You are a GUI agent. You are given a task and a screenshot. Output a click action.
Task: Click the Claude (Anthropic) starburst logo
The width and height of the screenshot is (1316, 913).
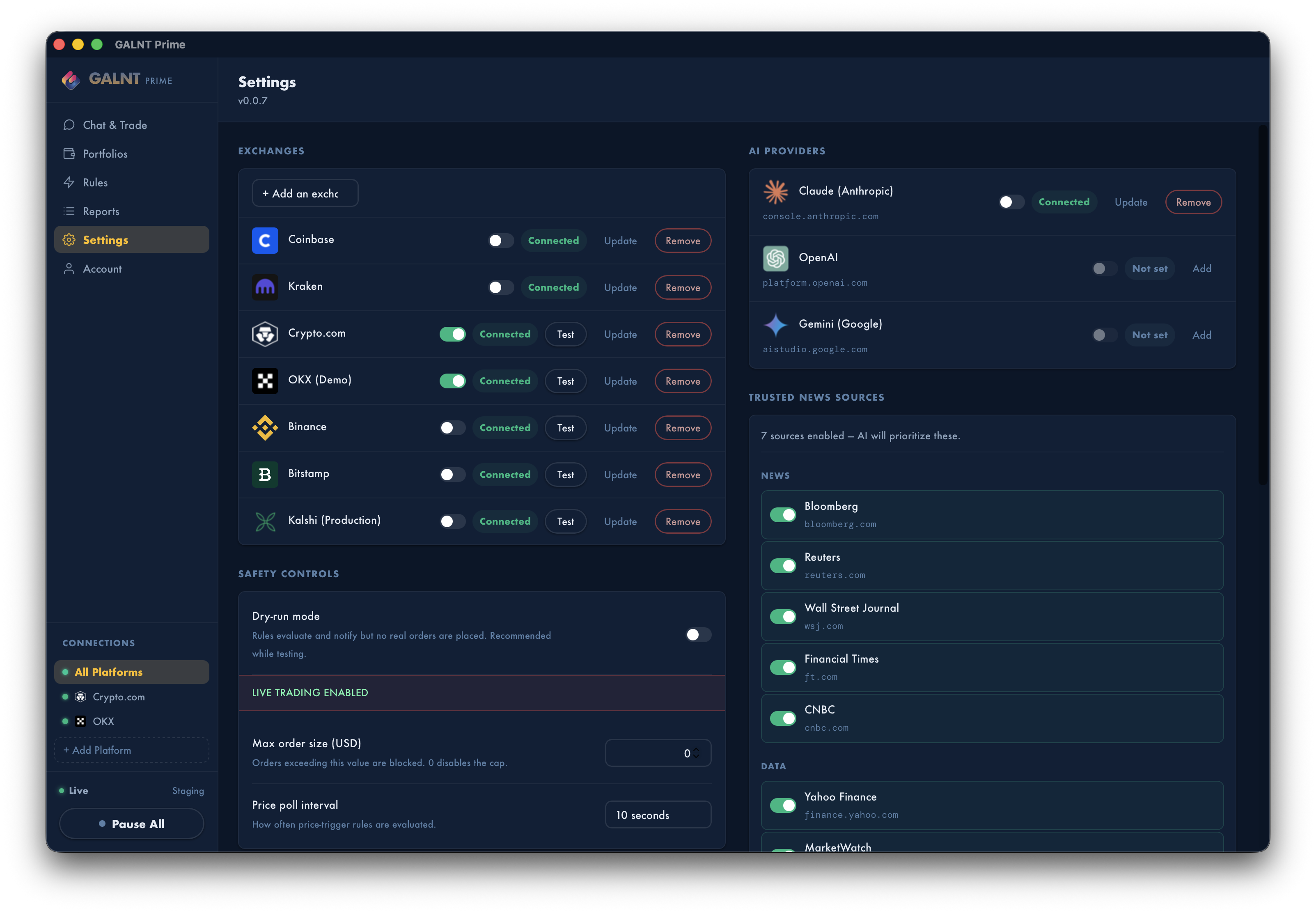tap(775, 192)
